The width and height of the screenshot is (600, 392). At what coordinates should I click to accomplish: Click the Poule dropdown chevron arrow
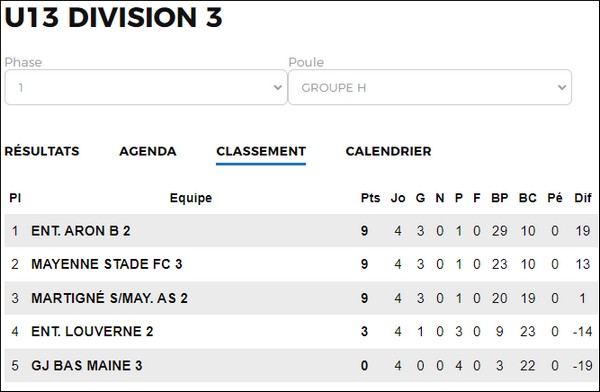click(562, 87)
